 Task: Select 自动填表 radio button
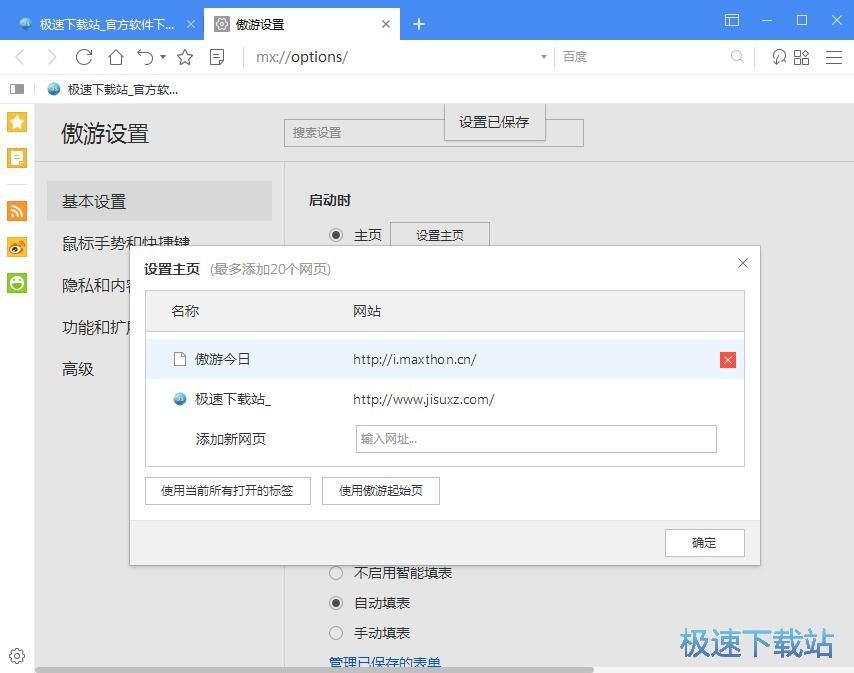[x=336, y=603]
